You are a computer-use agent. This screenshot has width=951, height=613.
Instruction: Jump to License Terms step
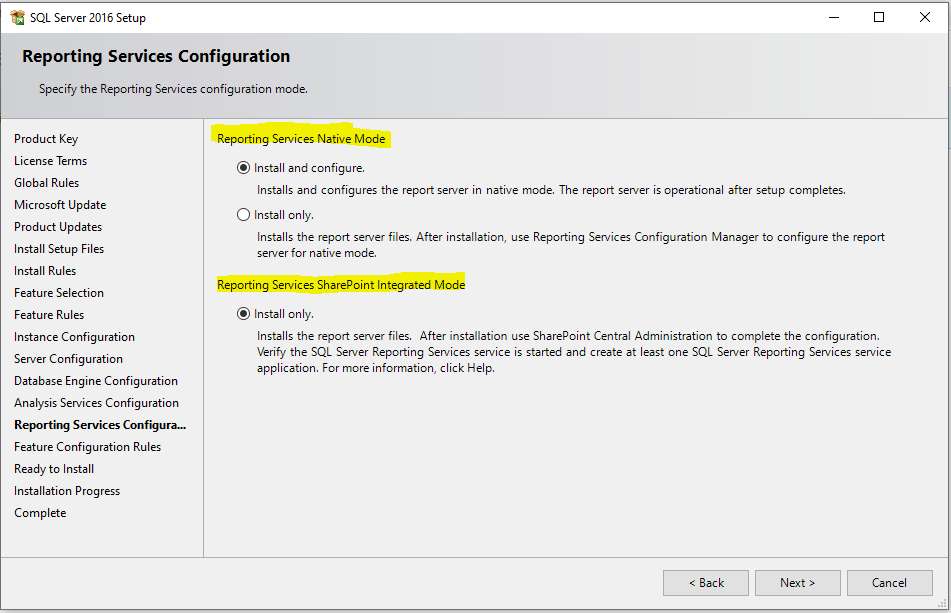[50, 161]
